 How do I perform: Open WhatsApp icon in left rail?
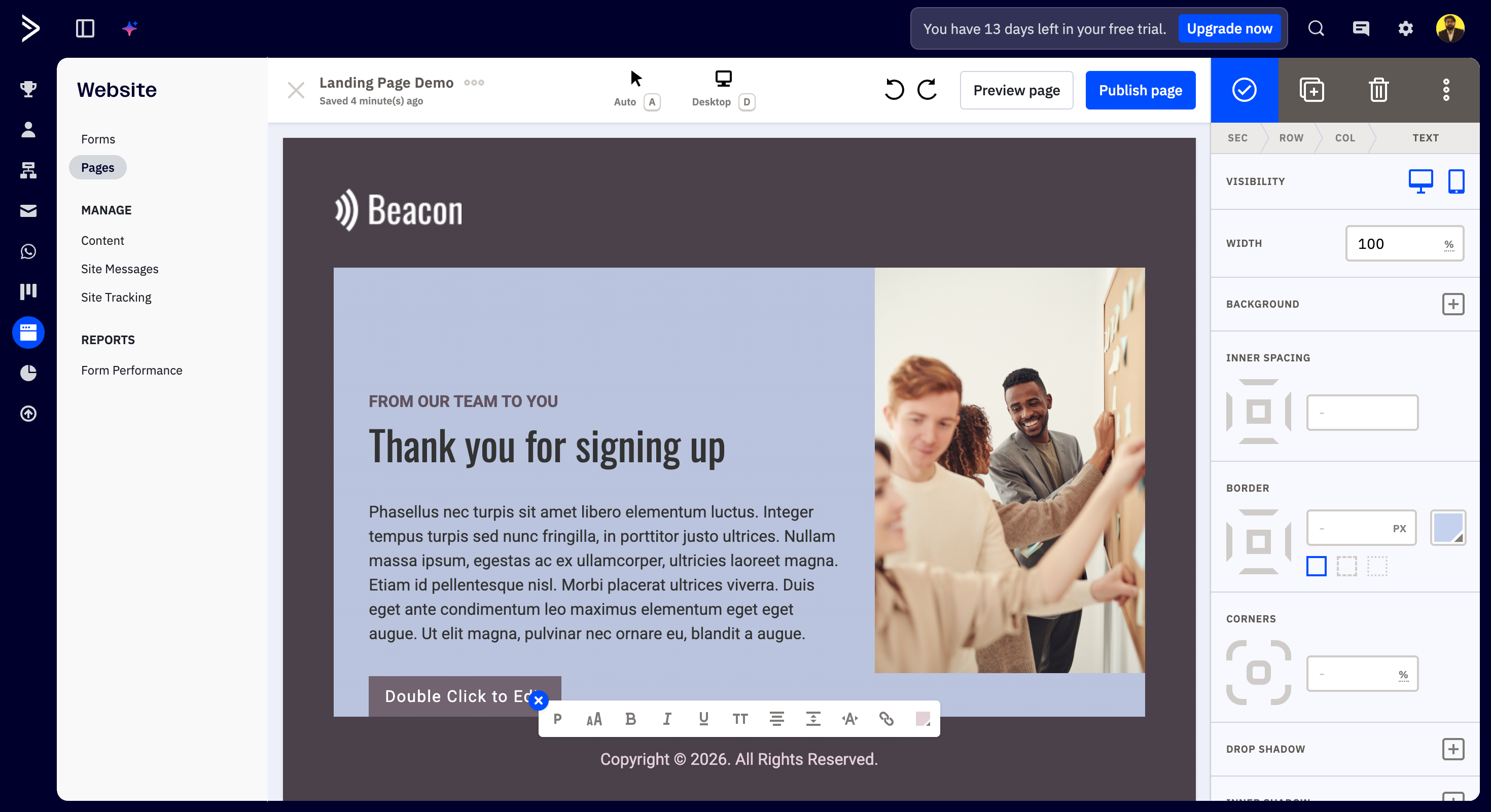click(x=28, y=251)
